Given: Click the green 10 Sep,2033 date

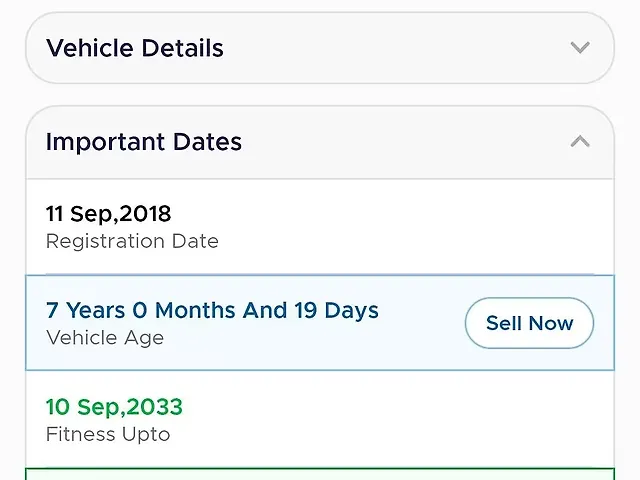Looking at the screenshot, I should pos(114,407).
